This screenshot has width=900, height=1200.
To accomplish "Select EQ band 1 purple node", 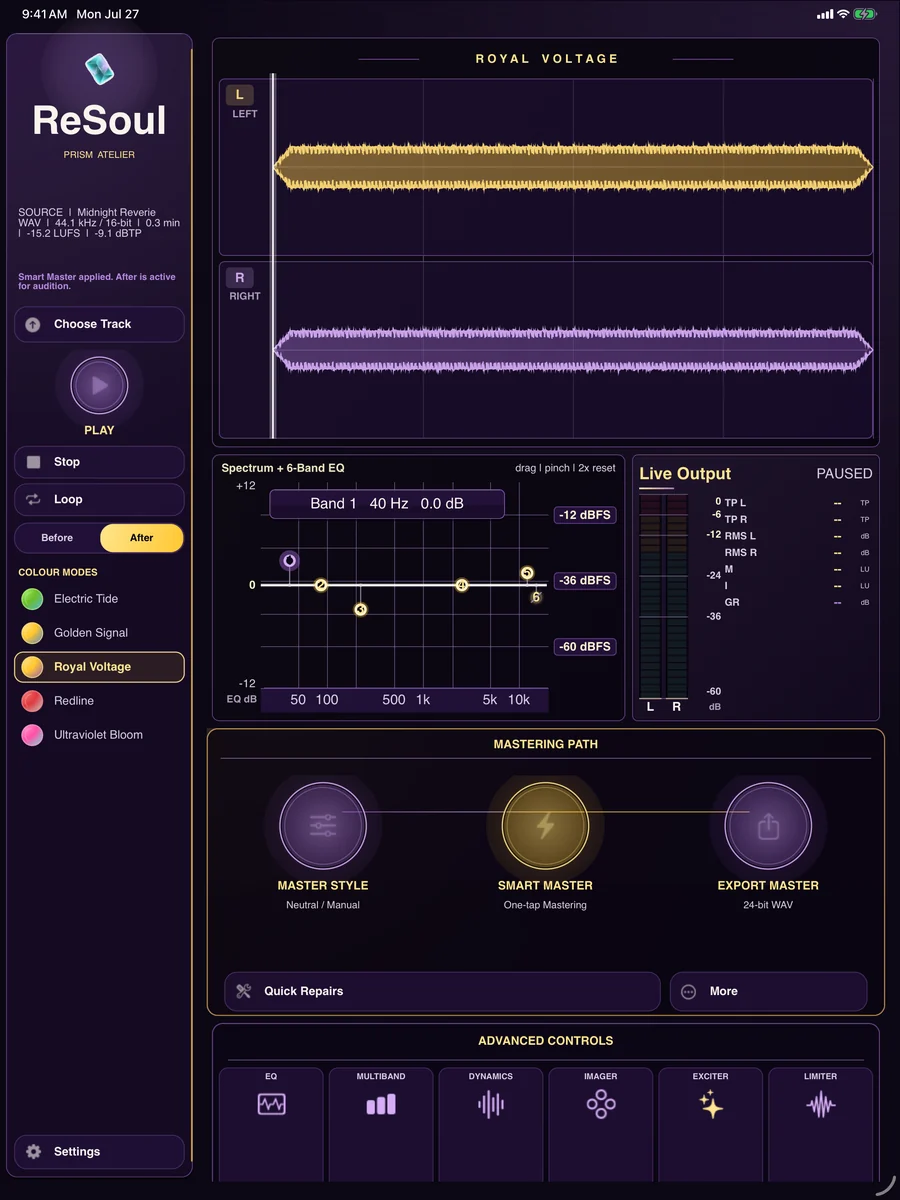I will [x=289, y=561].
